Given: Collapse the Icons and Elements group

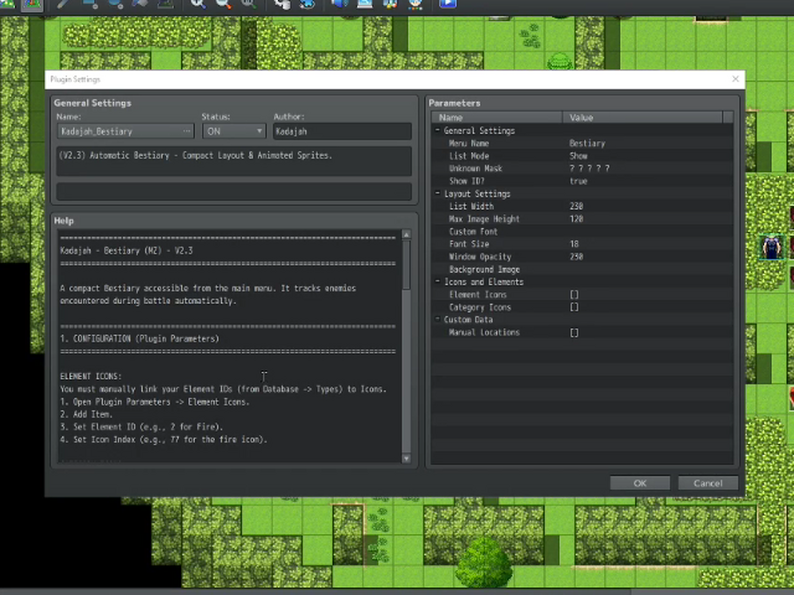Looking at the screenshot, I should coord(438,282).
